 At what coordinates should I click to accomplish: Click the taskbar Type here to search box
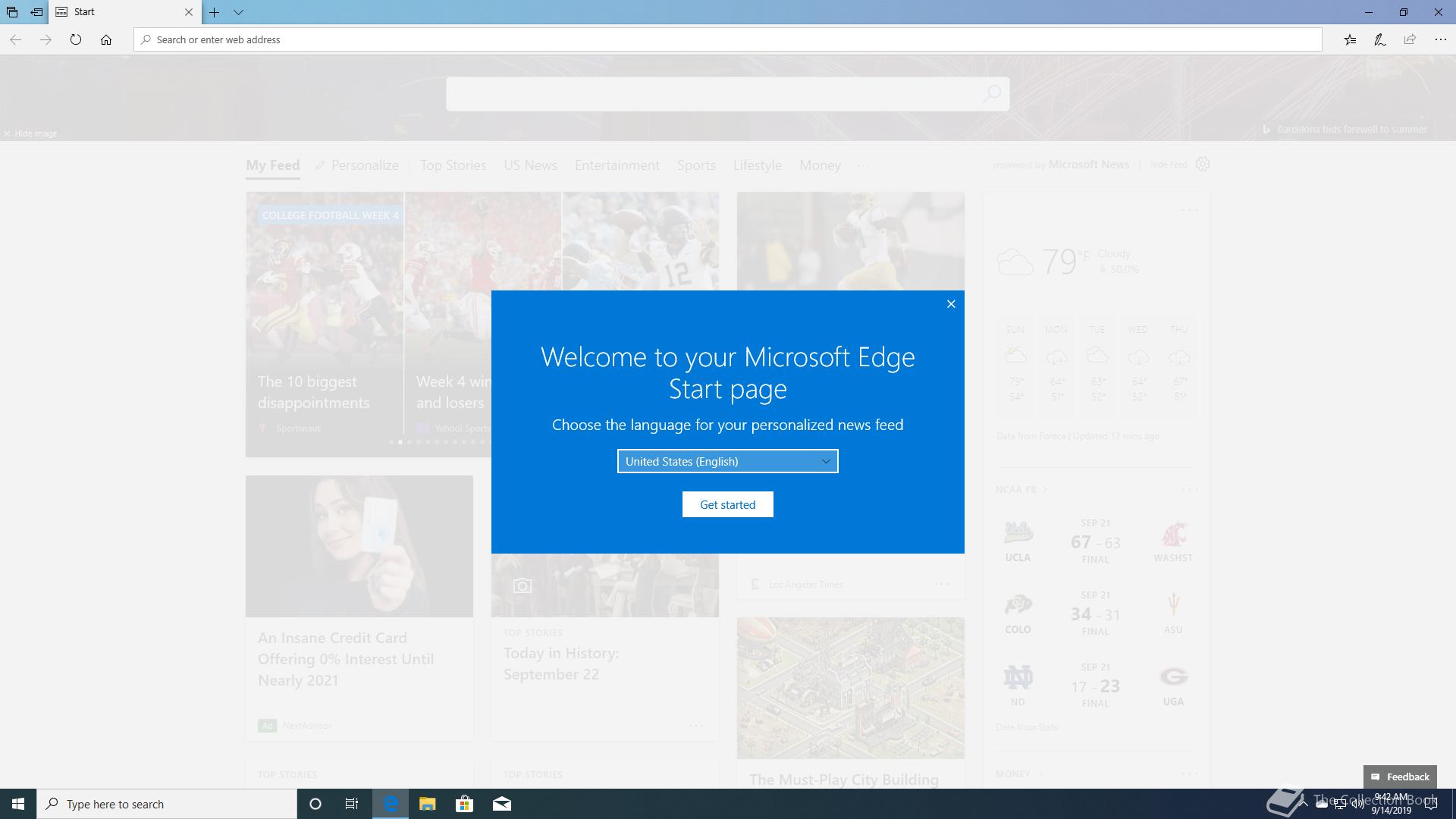[x=167, y=804]
